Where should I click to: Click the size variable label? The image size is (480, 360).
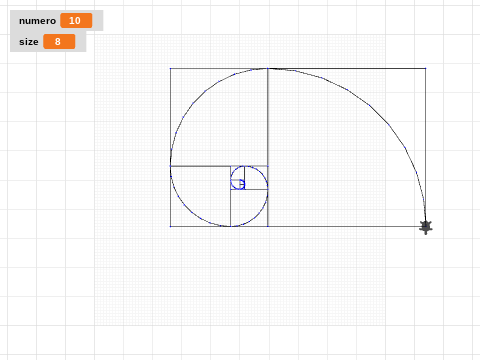pos(29,42)
